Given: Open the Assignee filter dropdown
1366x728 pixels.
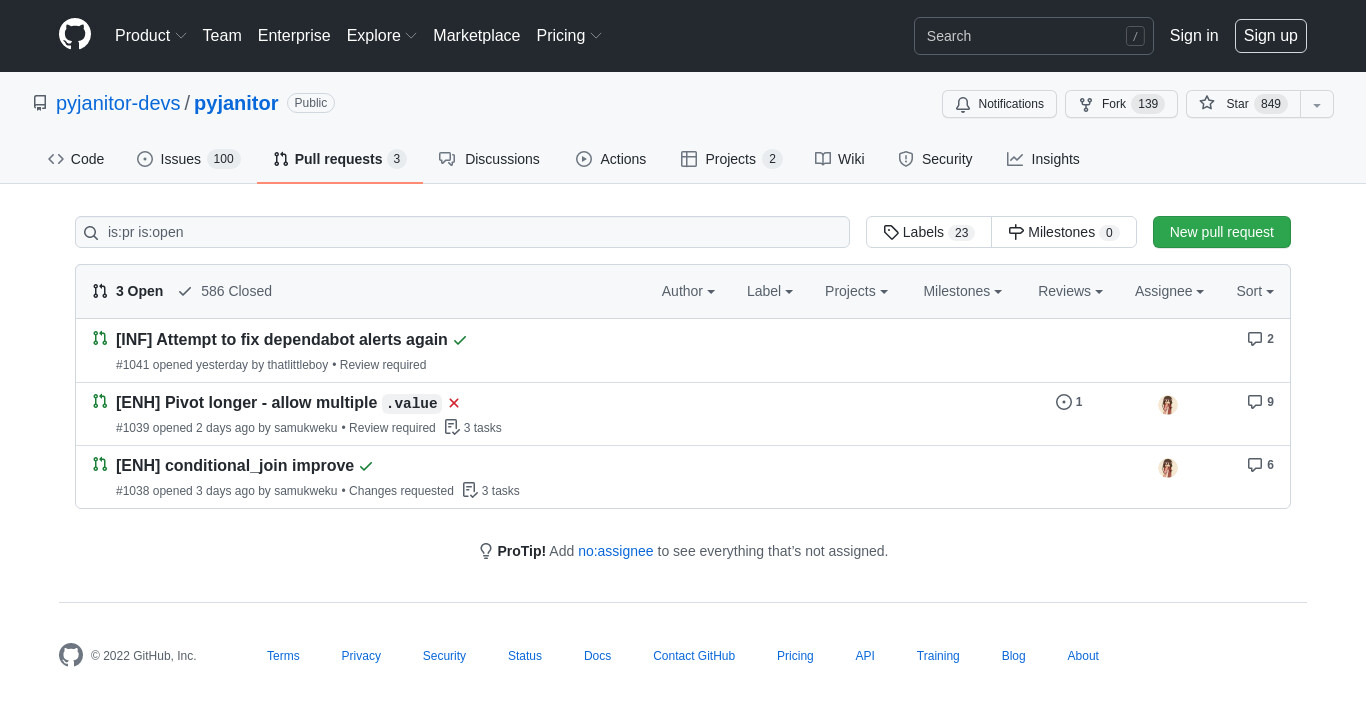Looking at the screenshot, I should [1169, 291].
